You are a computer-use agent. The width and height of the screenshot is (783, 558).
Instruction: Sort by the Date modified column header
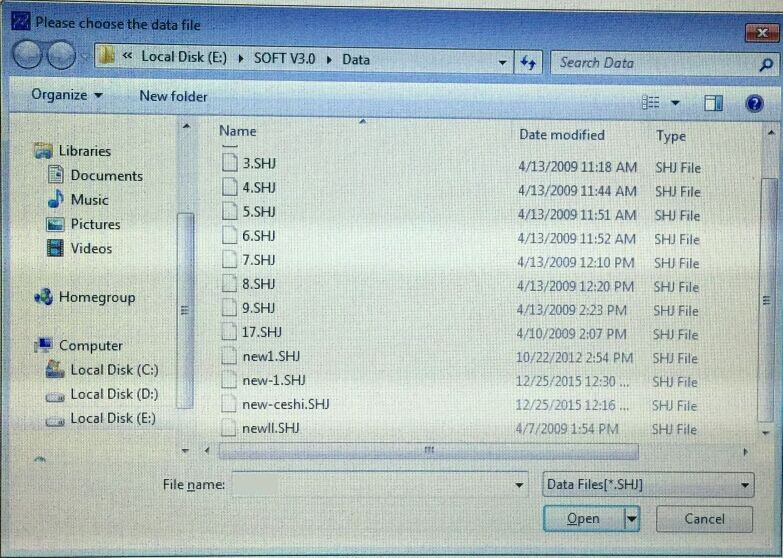click(561, 134)
